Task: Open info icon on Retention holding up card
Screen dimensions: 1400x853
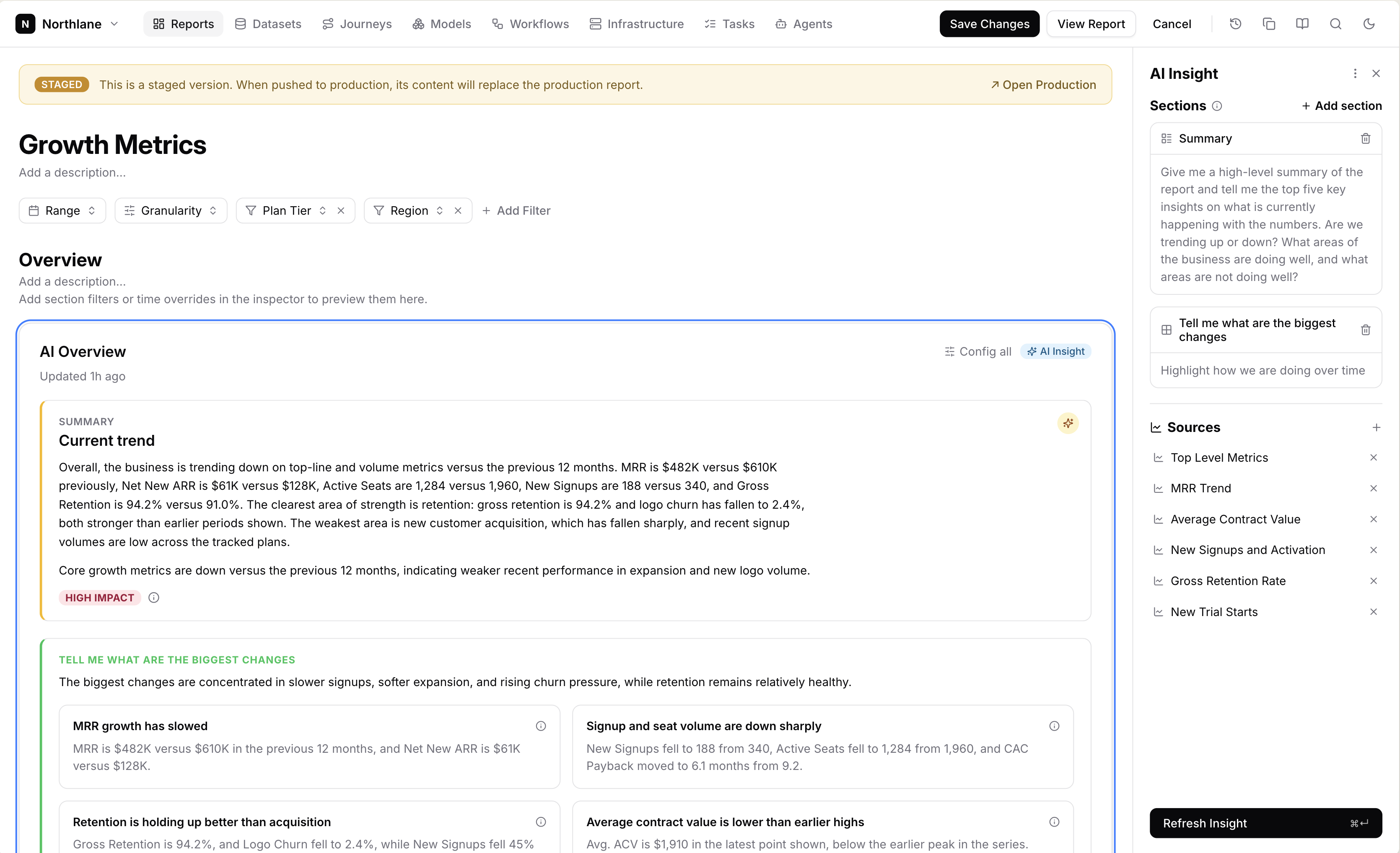Action: click(540, 822)
